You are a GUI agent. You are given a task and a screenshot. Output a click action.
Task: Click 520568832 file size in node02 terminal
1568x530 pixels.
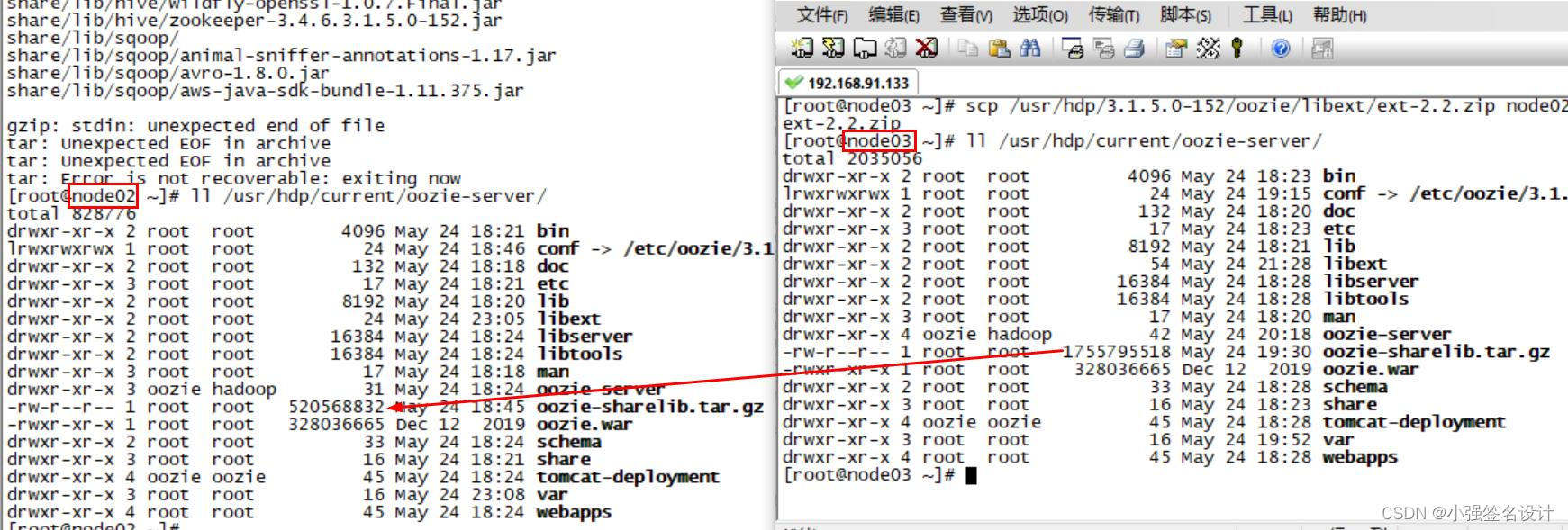336,407
